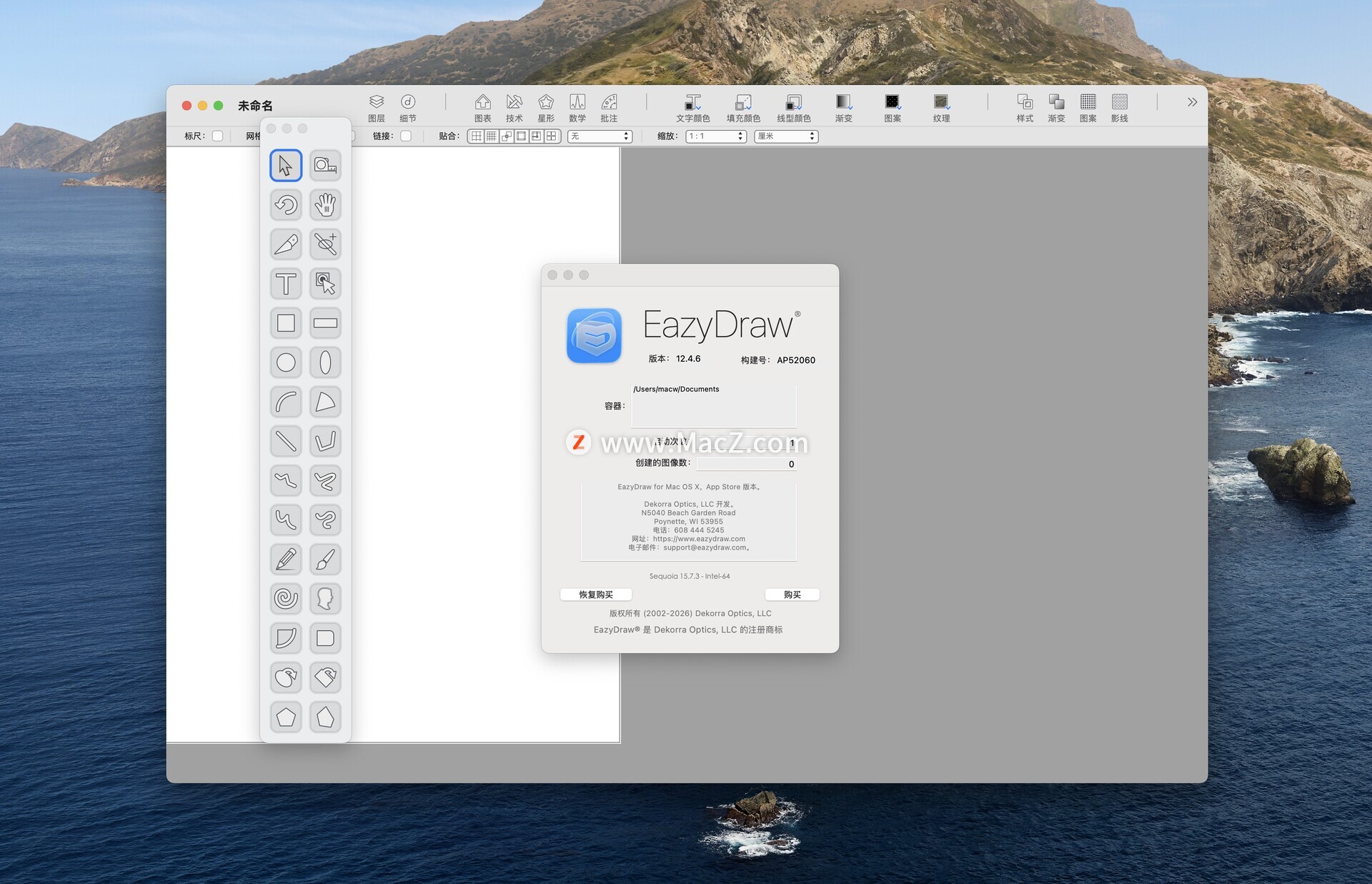Open the 图层 layers panel
The height and width of the screenshot is (884, 1372).
[377, 107]
